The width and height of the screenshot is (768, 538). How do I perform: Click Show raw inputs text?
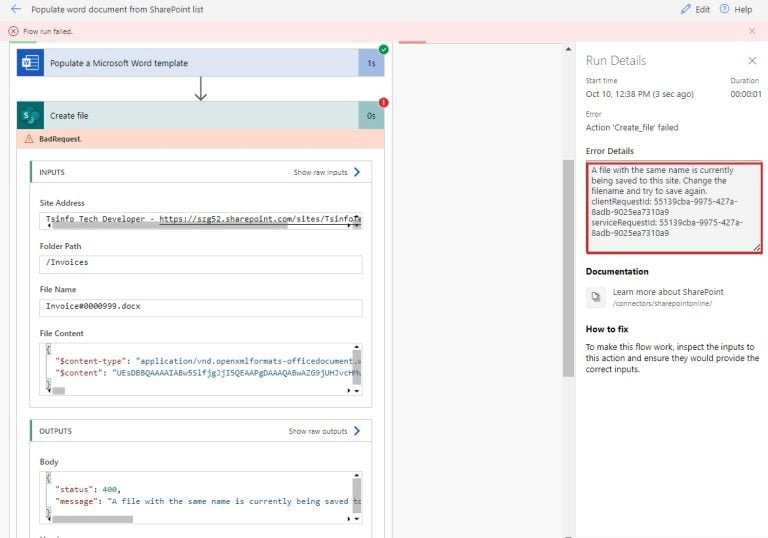click(x=320, y=172)
